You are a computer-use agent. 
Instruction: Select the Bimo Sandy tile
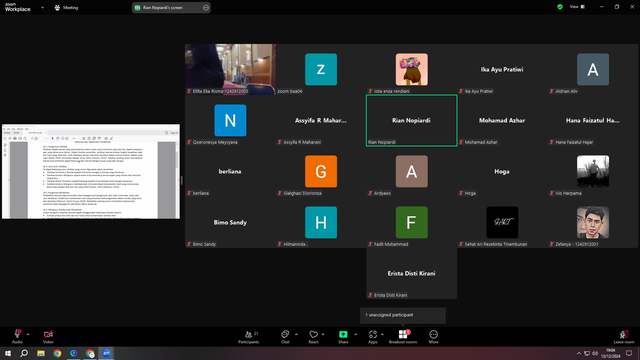(230, 222)
